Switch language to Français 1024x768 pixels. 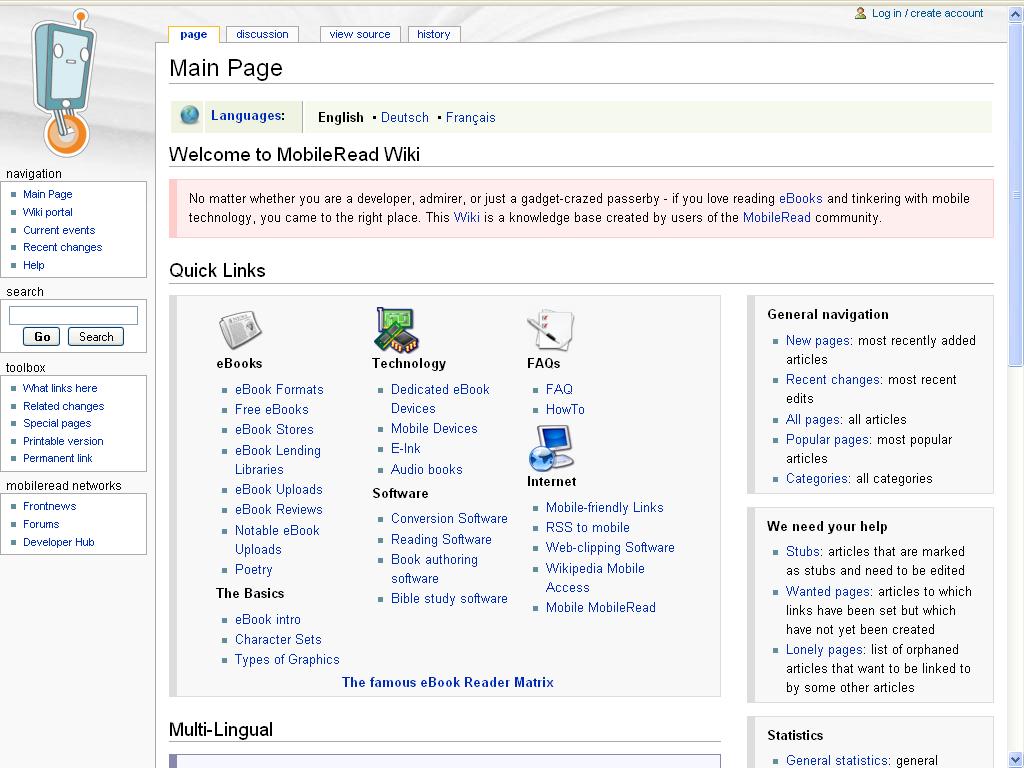point(471,118)
